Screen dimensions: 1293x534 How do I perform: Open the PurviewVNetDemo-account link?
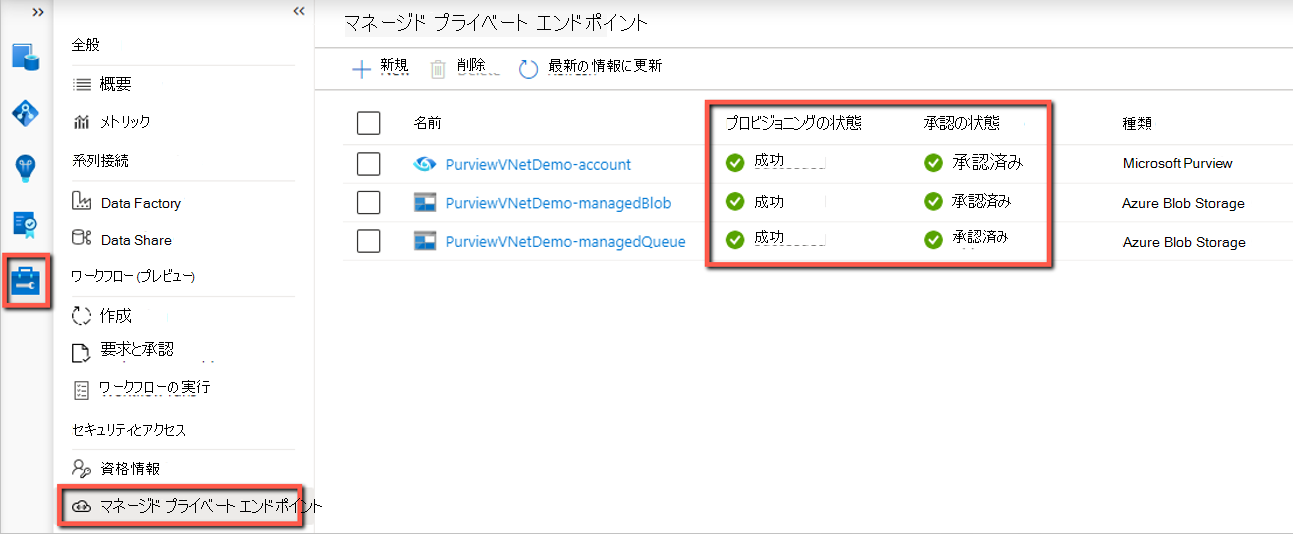tap(538, 164)
